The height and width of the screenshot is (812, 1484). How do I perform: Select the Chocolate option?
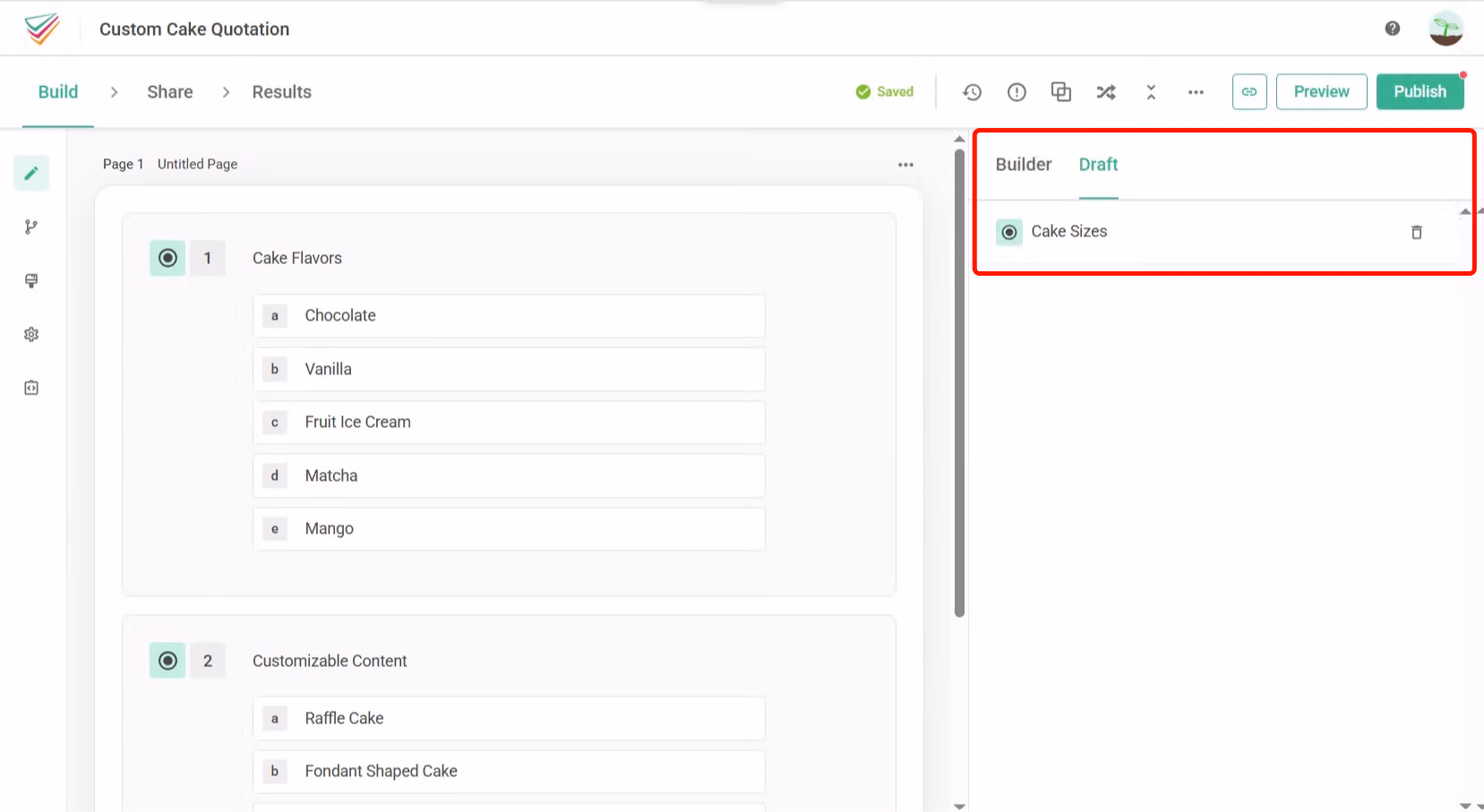click(509, 316)
